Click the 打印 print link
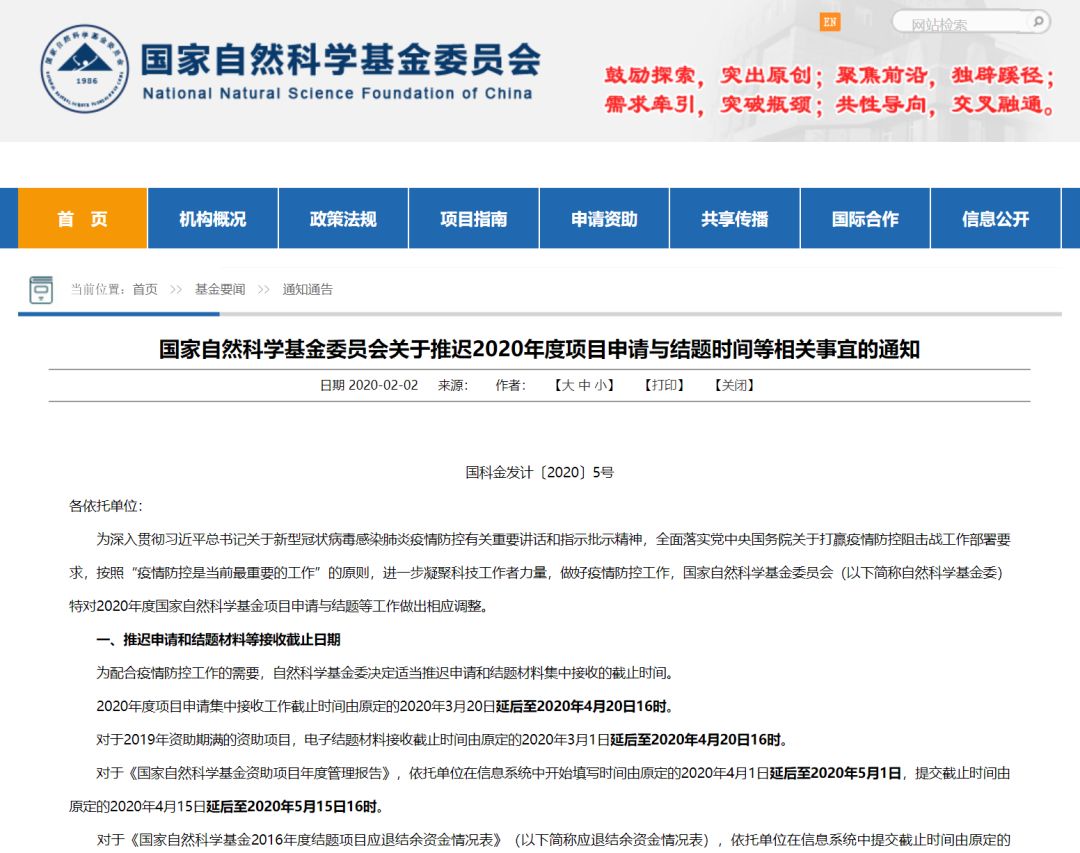This screenshot has height=853, width=1080. pos(664,385)
